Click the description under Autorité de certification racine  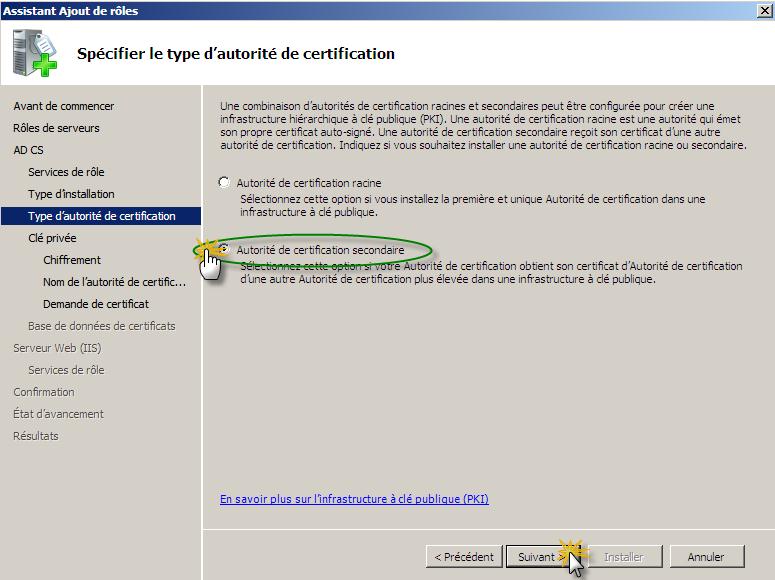(473, 205)
